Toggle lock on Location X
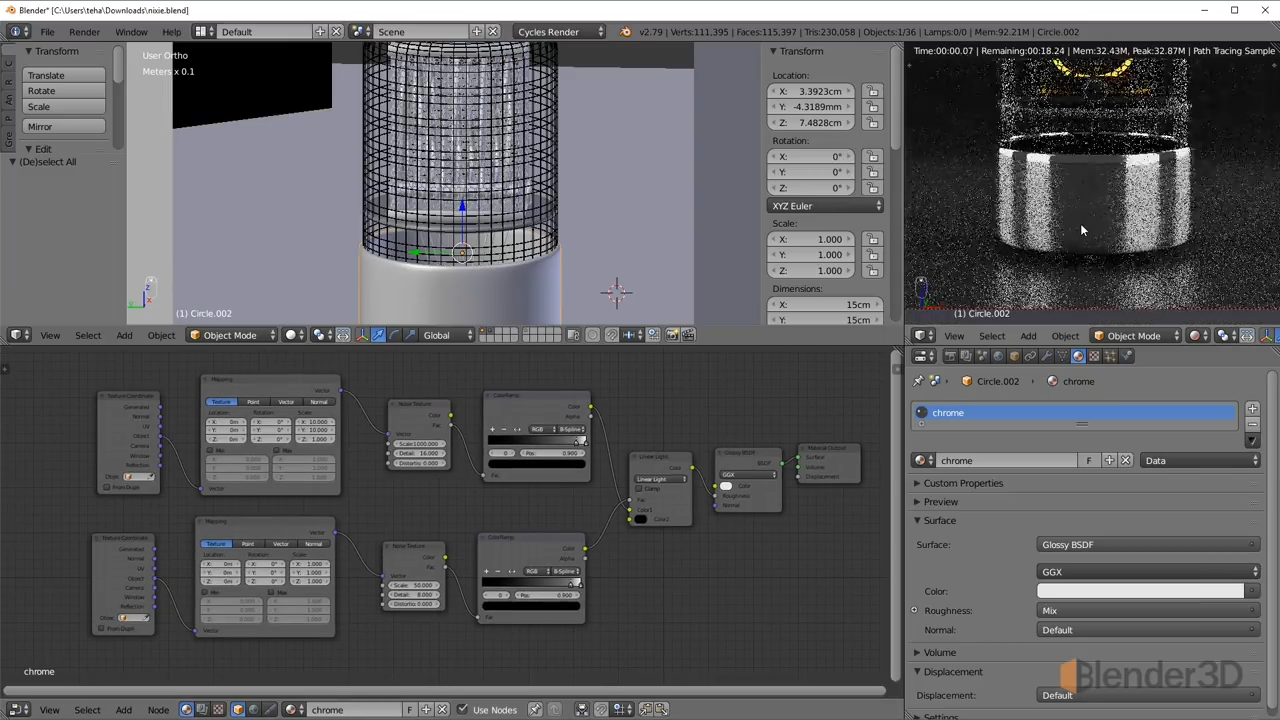The height and width of the screenshot is (720, 1280). click(873, 92)
